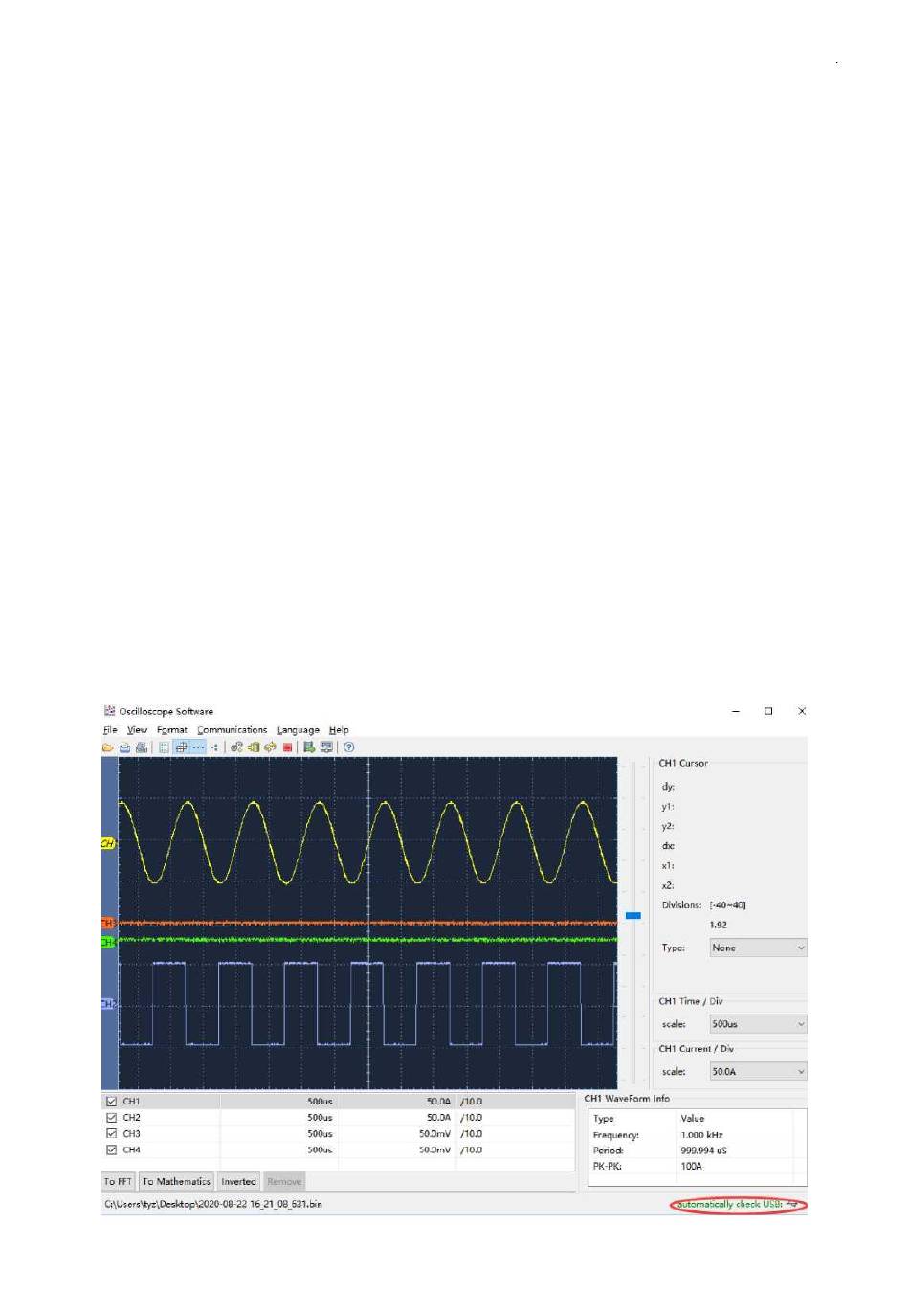Click the Type column header
The width and height of the screenshot is (909, 1316).
(603, 1119)
